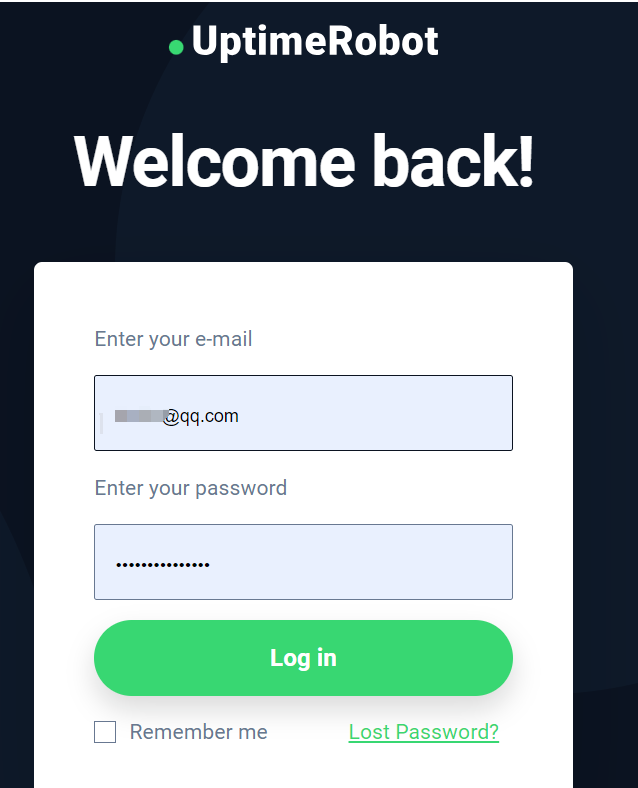Click the Enter your password label

coord(191,488)
